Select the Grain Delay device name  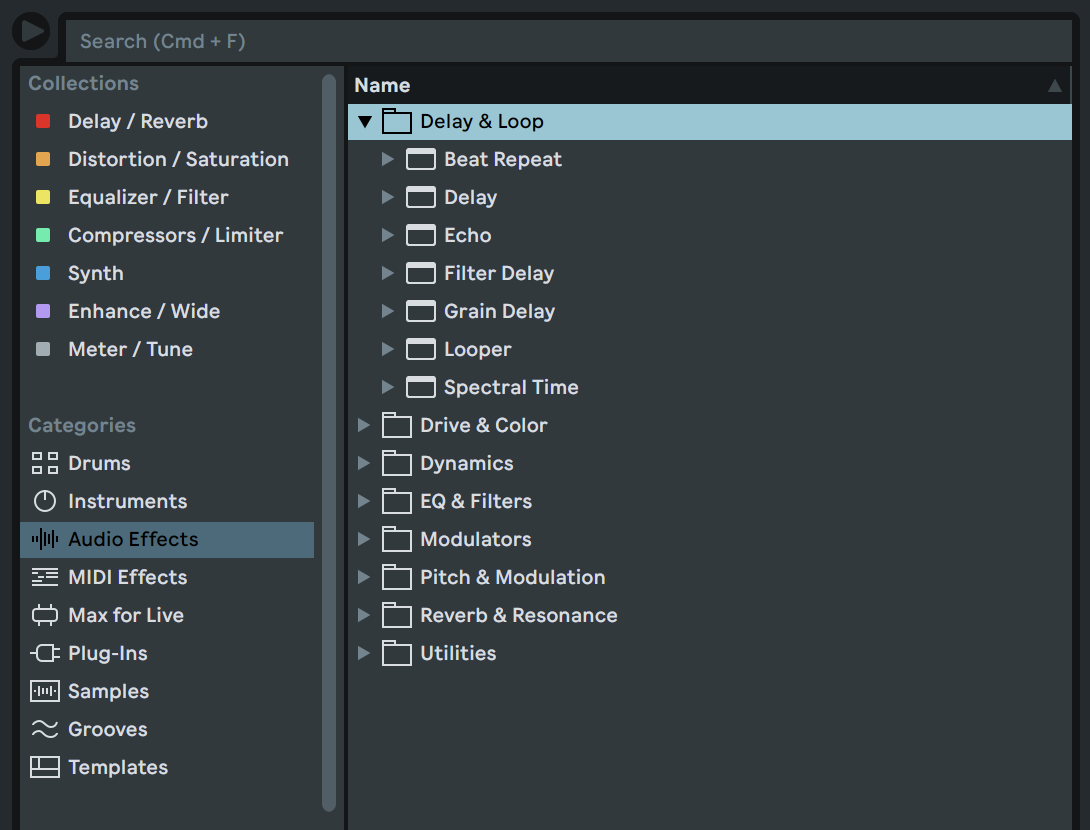tap(499, 311)
